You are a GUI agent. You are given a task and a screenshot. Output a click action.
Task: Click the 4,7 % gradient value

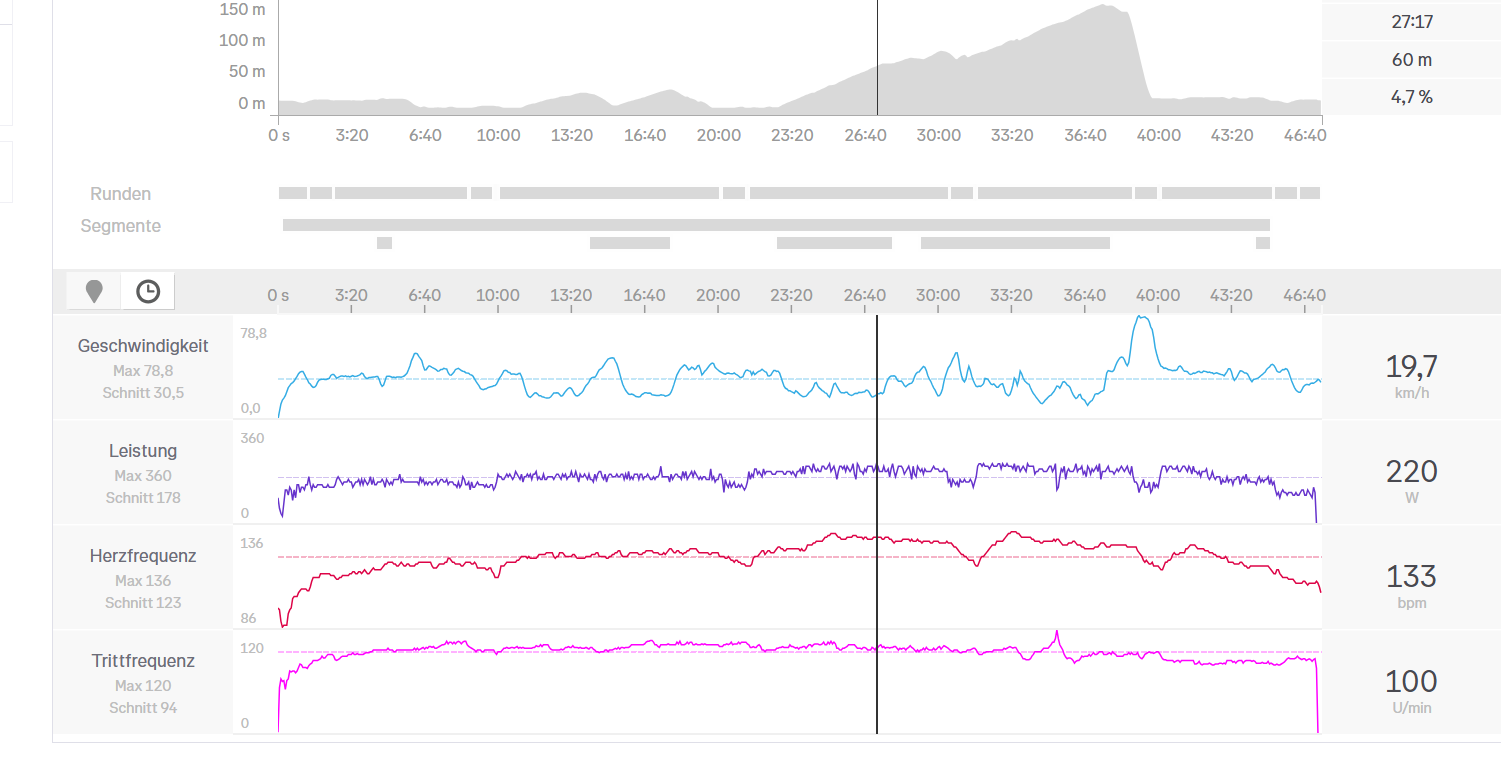coord(1411,97)
